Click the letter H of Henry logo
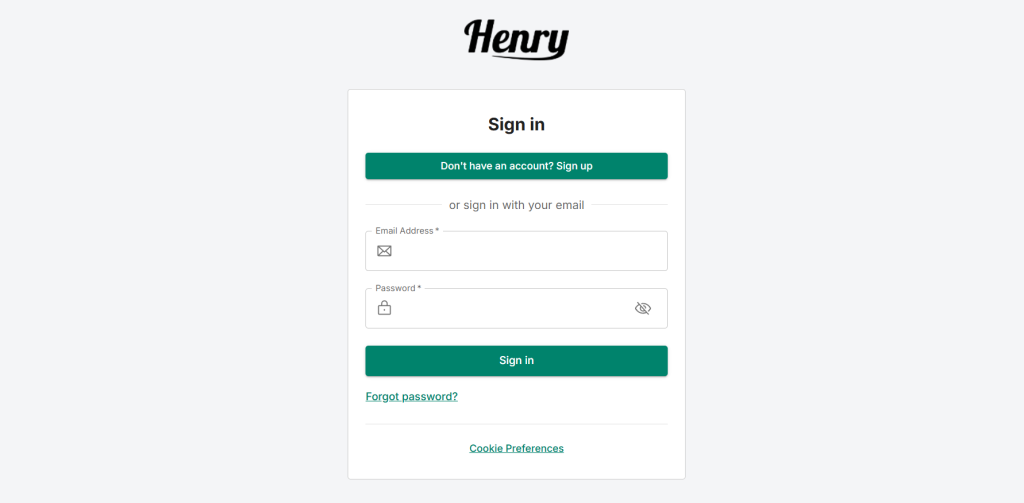The height and width of the screenshot is (503, 1024). (x=481, y=37)
